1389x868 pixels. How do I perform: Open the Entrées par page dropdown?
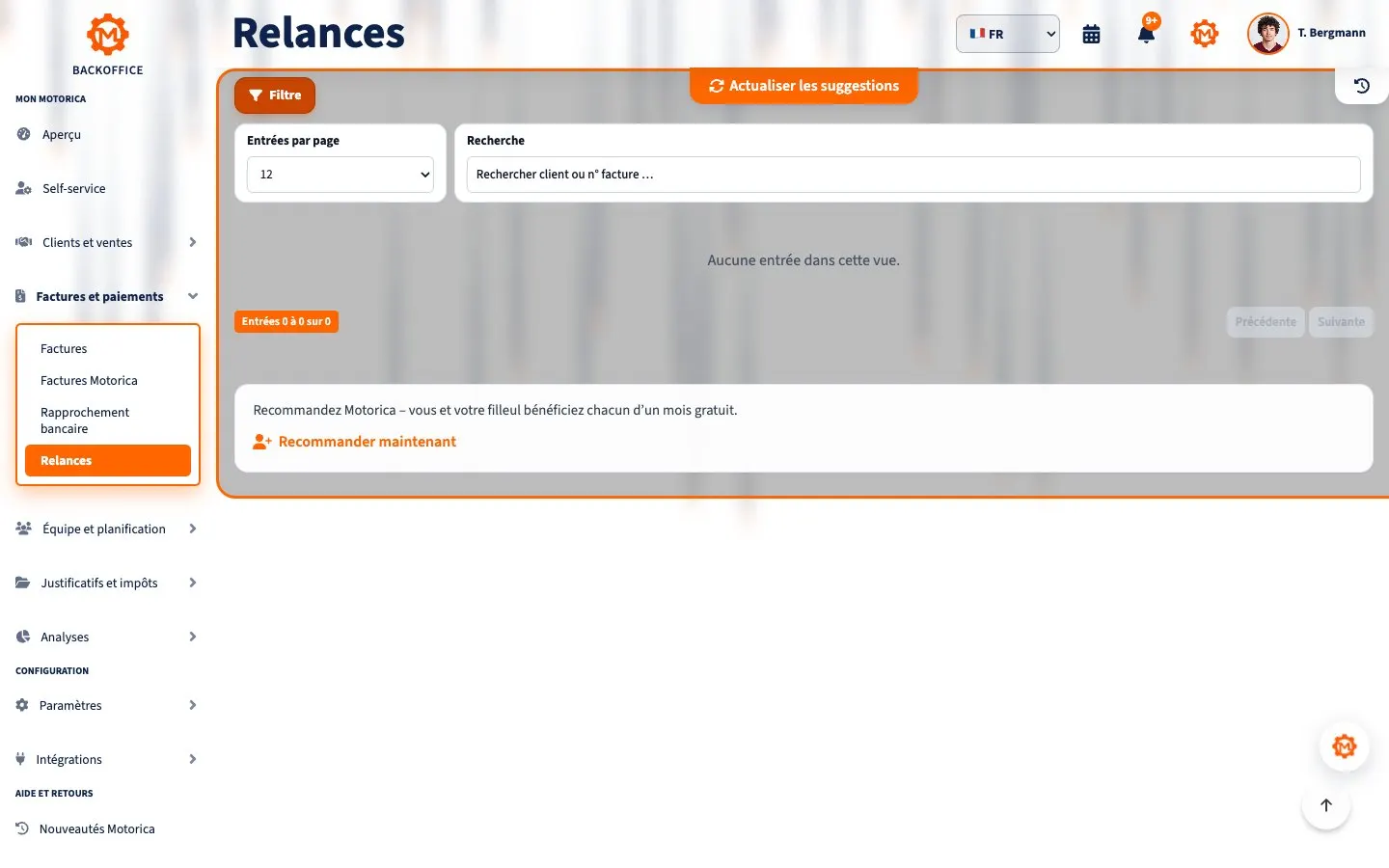click(x=340, y=175)
